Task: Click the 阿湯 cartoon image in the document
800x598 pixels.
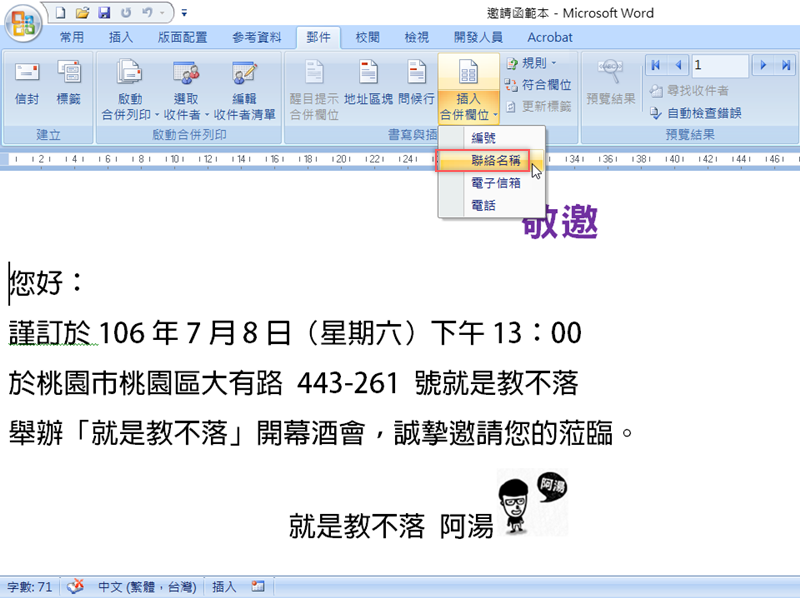Action: pyautogui.click(x=533, y=502)
